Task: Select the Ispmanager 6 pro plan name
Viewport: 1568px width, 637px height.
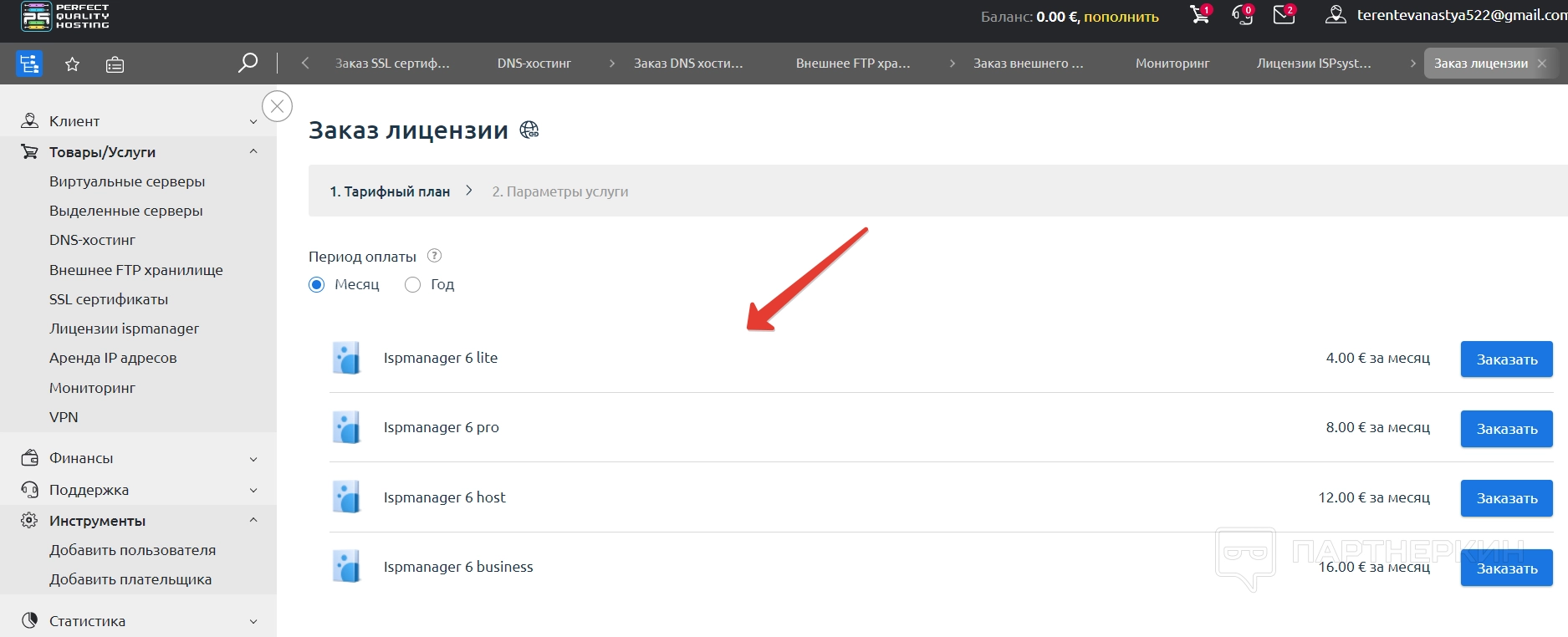Action: [x=442, y=427]
